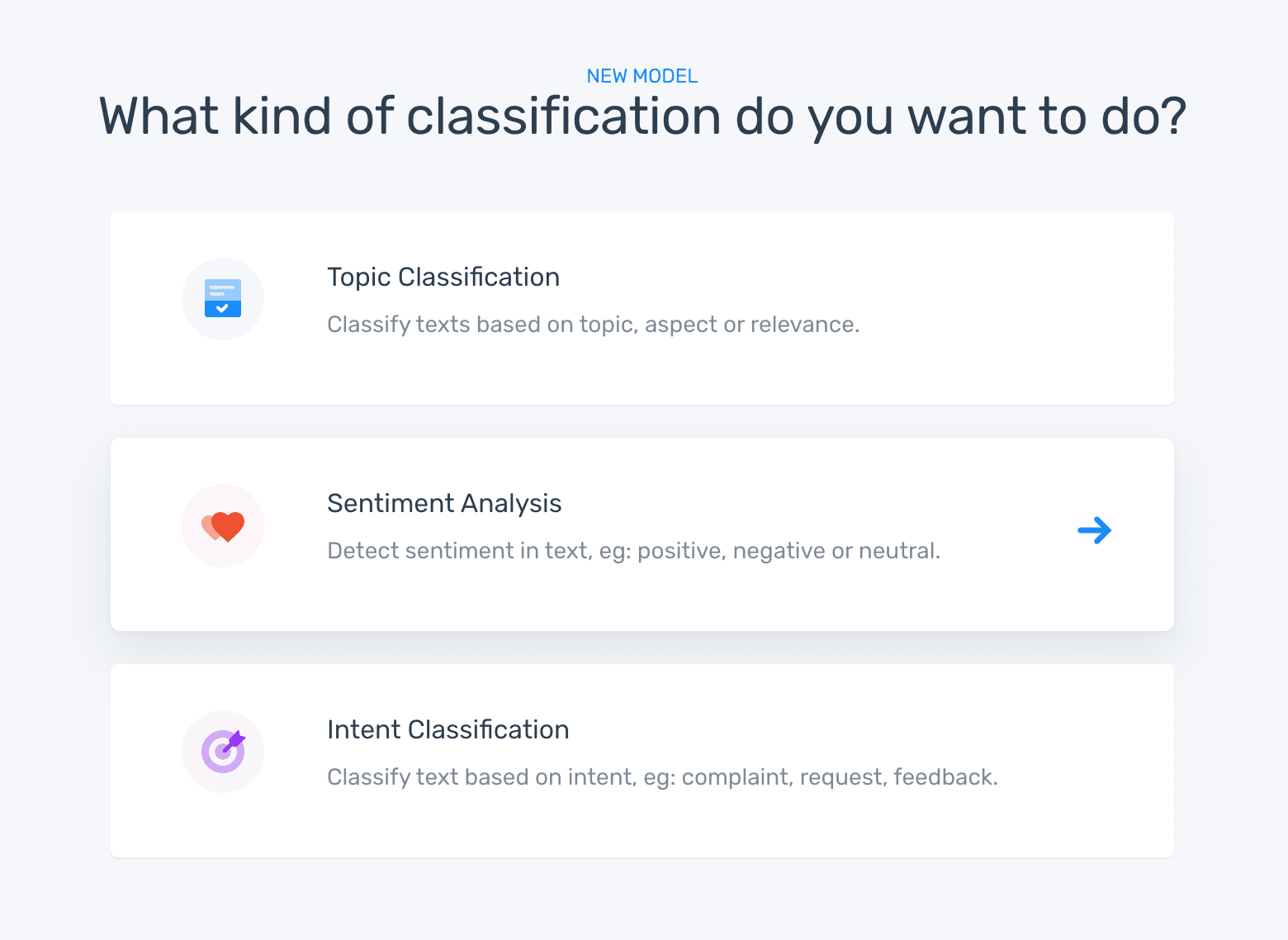Click the white checkmark in the Topic icon
1288x940 pixels.
click(222, 308)
